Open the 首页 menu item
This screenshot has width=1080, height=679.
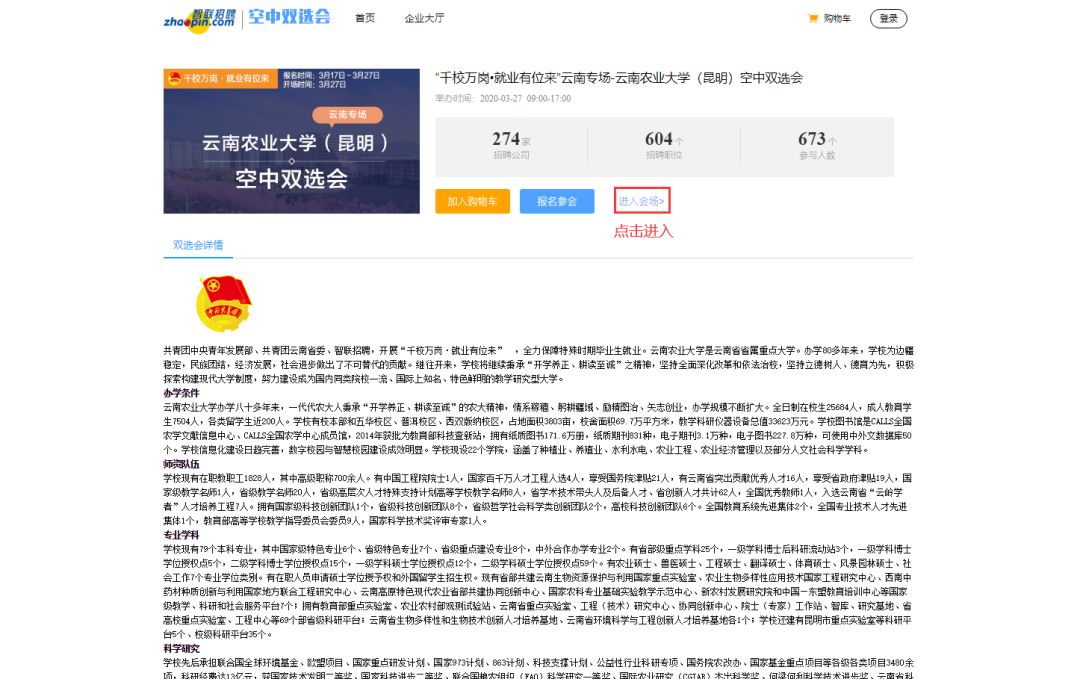pos(365,19)
